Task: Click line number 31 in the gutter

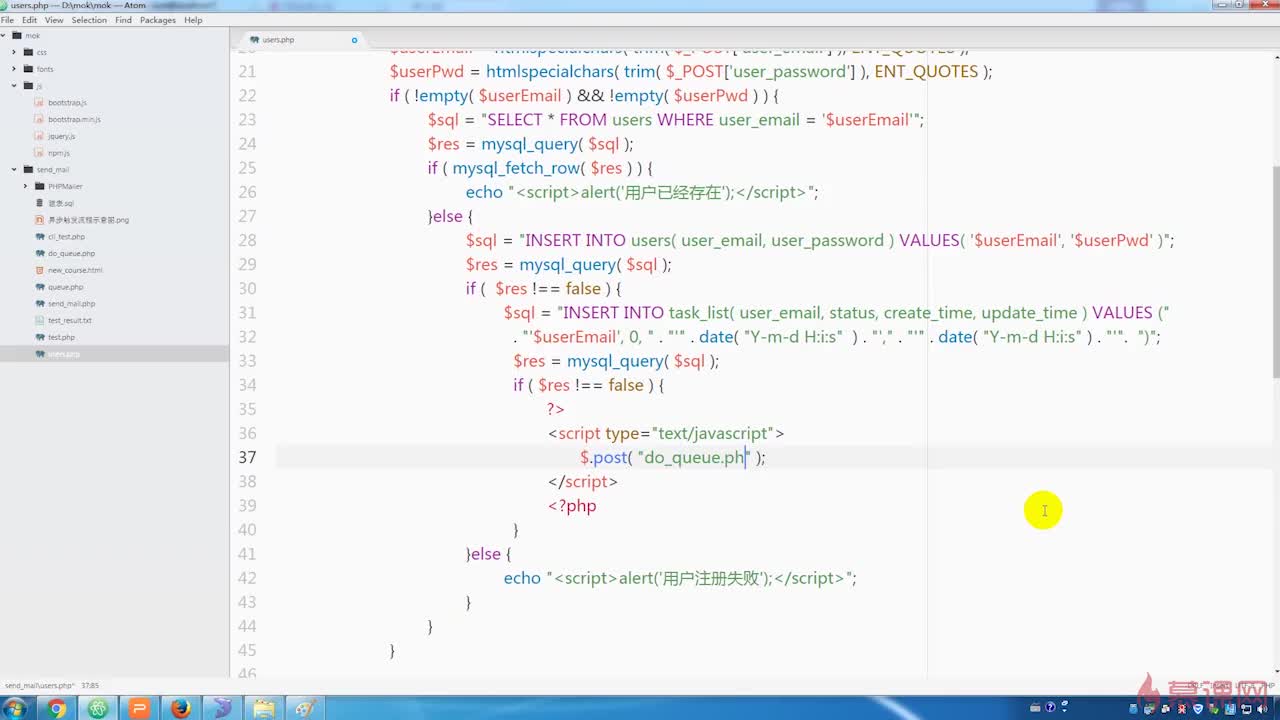Action: click(x=247, y=312)
